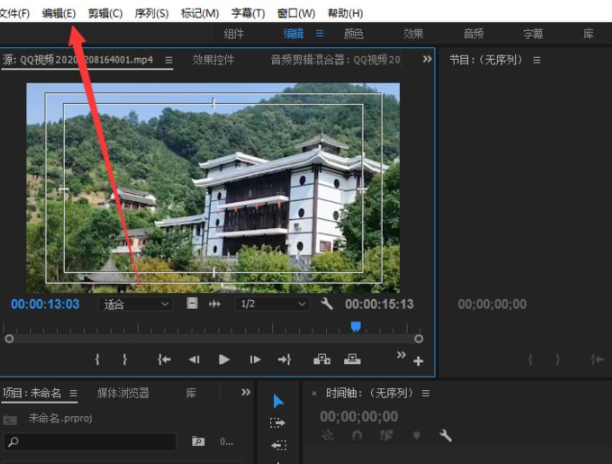Click source timecode 00:00:13:03
Screen dimensions: 612x464
pos(45,304)
